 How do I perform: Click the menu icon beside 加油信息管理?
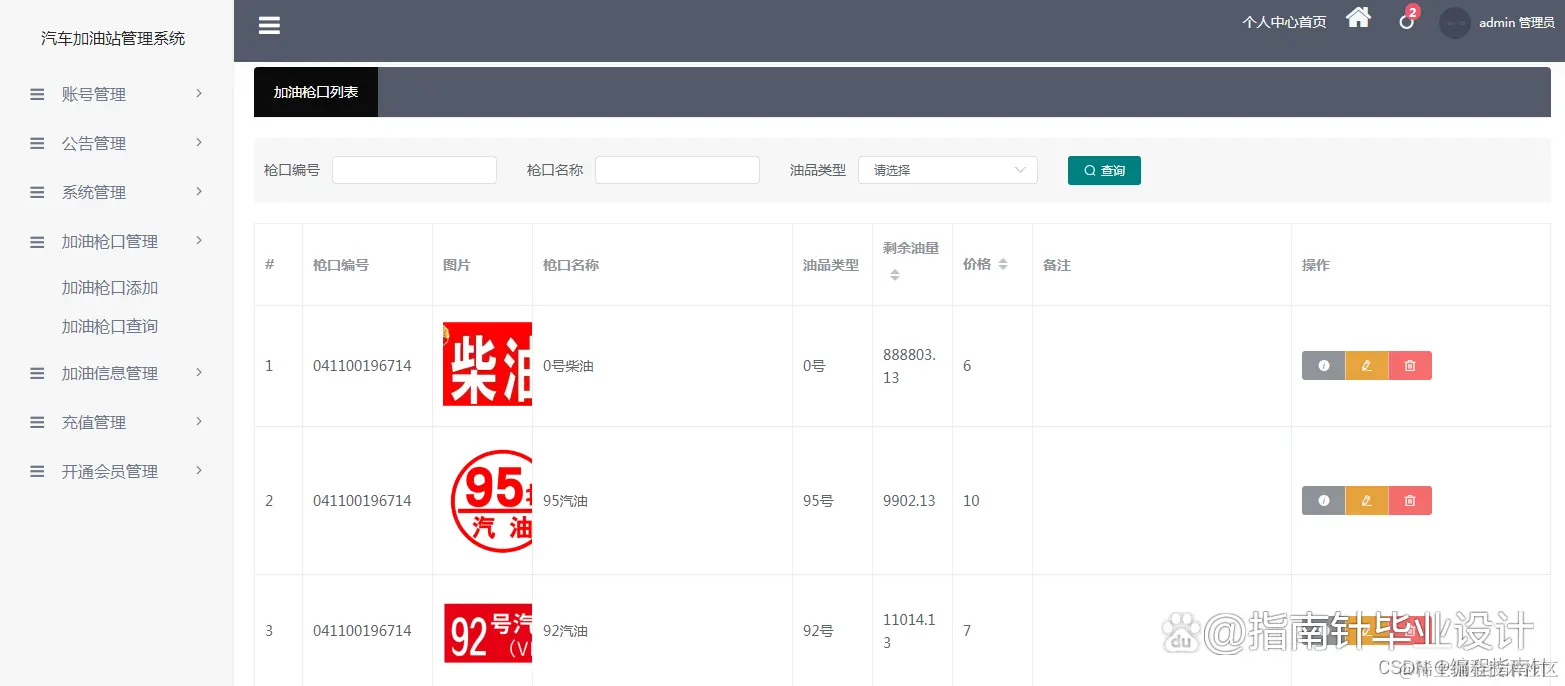(37, 373)
